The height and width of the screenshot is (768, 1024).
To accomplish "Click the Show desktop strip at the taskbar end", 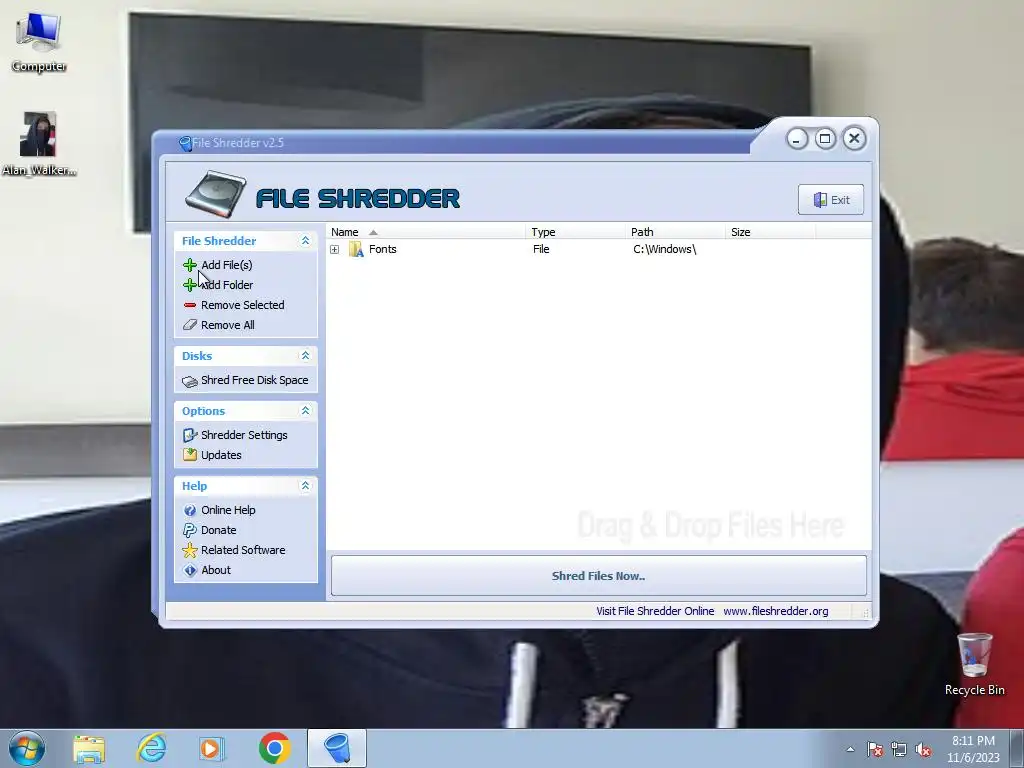I will pos(1017,749).
